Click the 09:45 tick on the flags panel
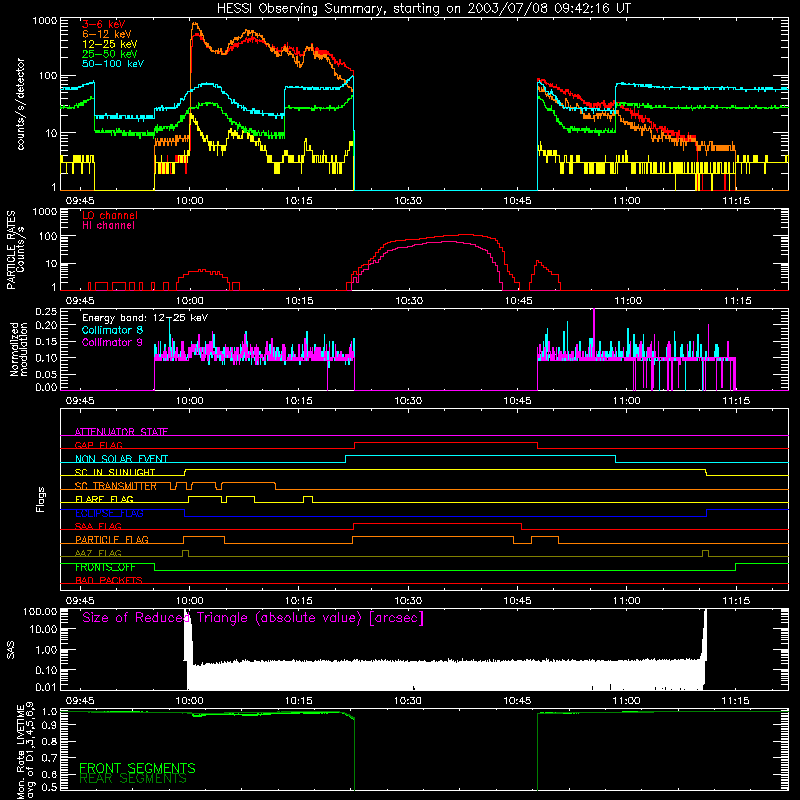This screenshot has height=800, width=800. 80,601
